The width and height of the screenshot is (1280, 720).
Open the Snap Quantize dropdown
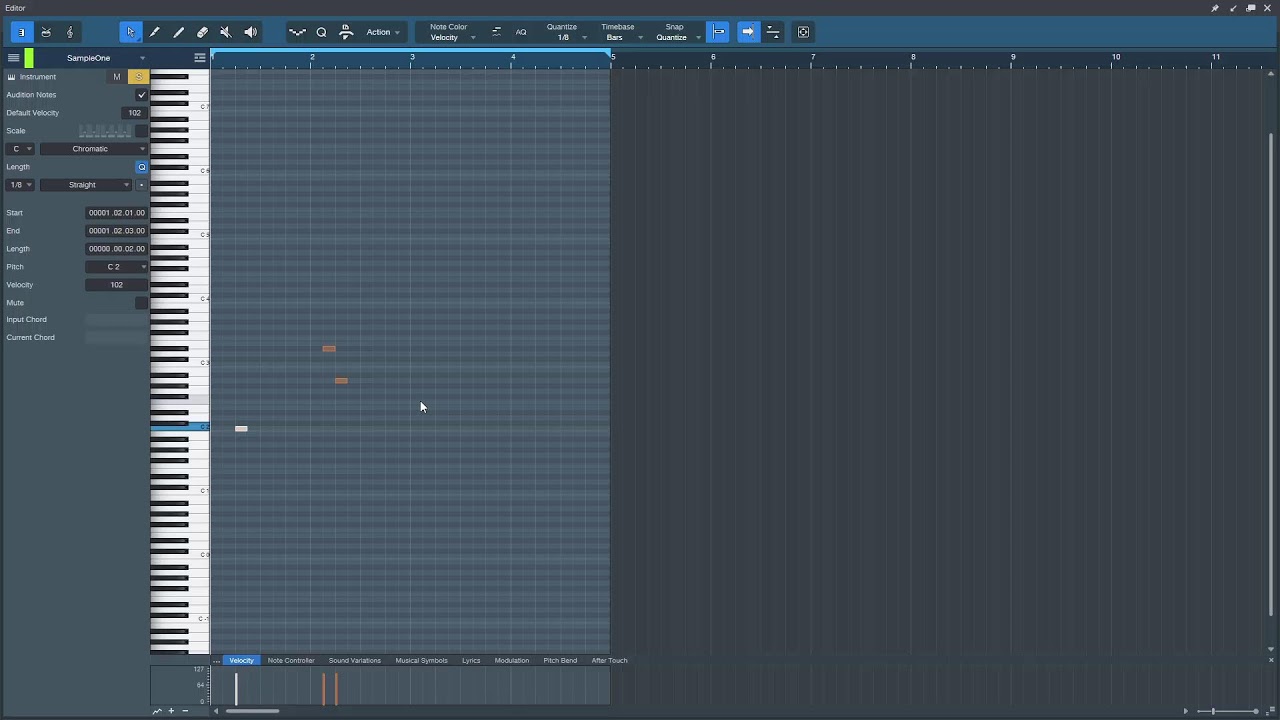click(677, 37)
